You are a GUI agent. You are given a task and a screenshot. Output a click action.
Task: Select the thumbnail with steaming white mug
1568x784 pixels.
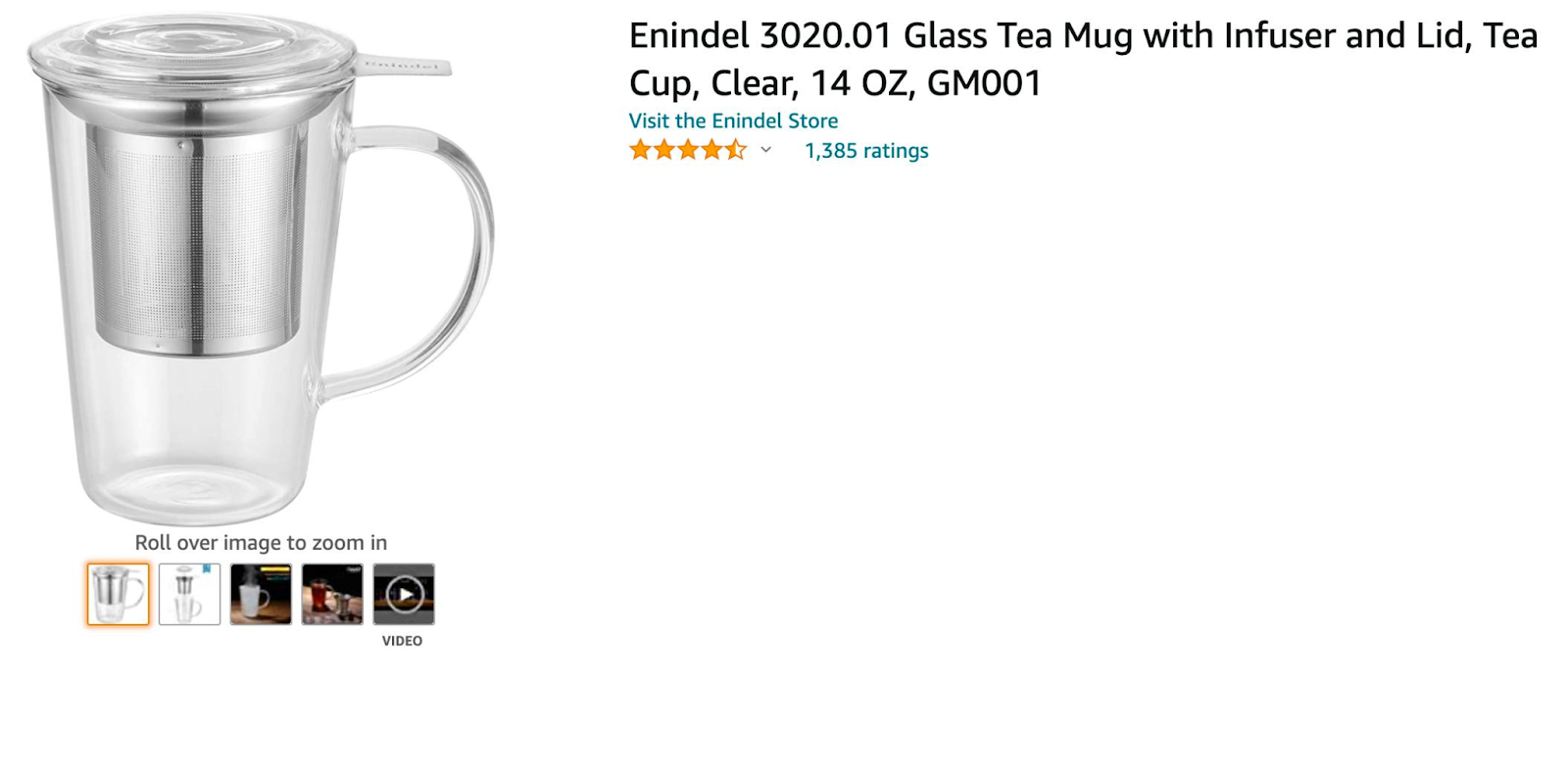click(x=261, y=594)
